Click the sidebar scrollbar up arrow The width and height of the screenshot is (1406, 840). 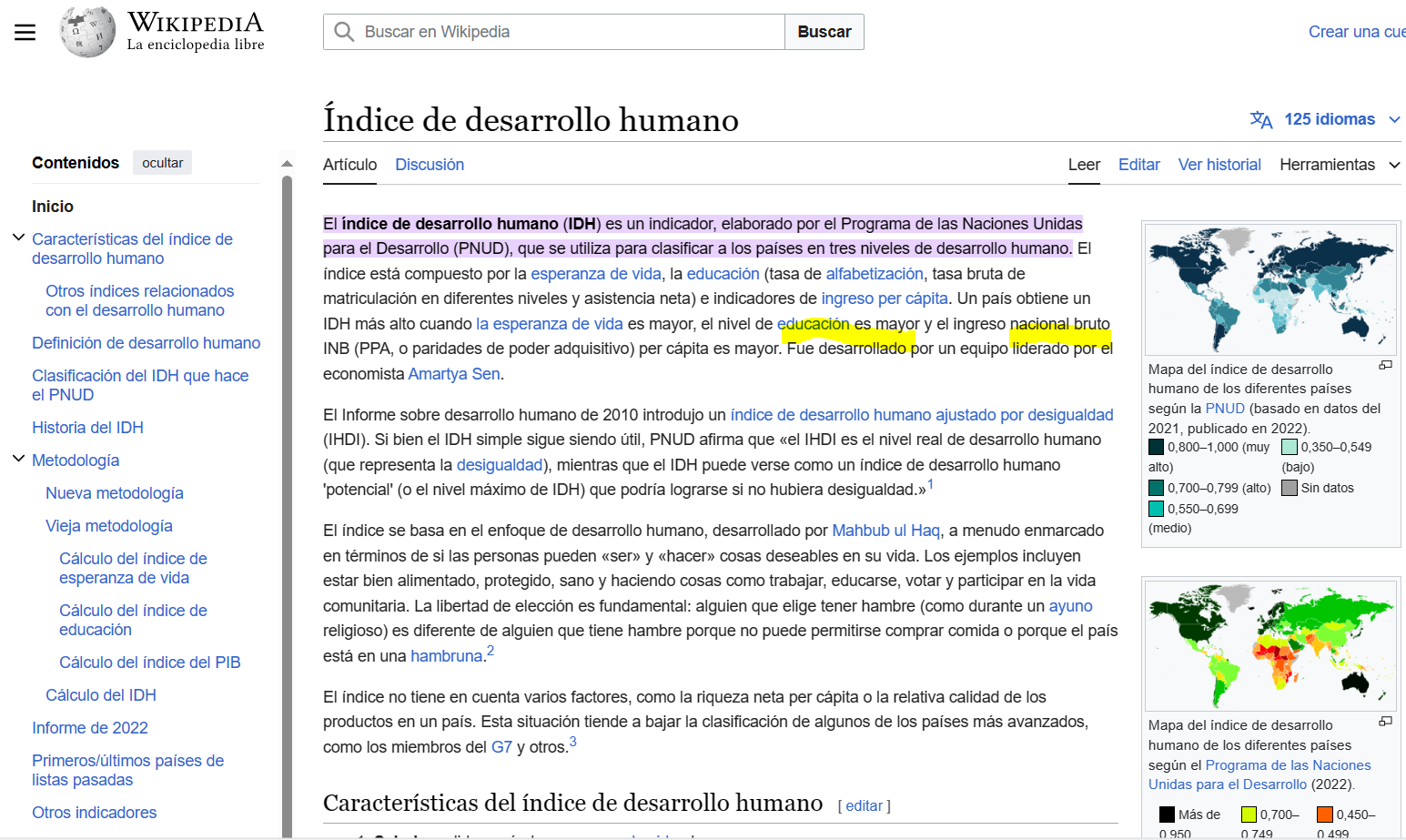click(287, 164)
